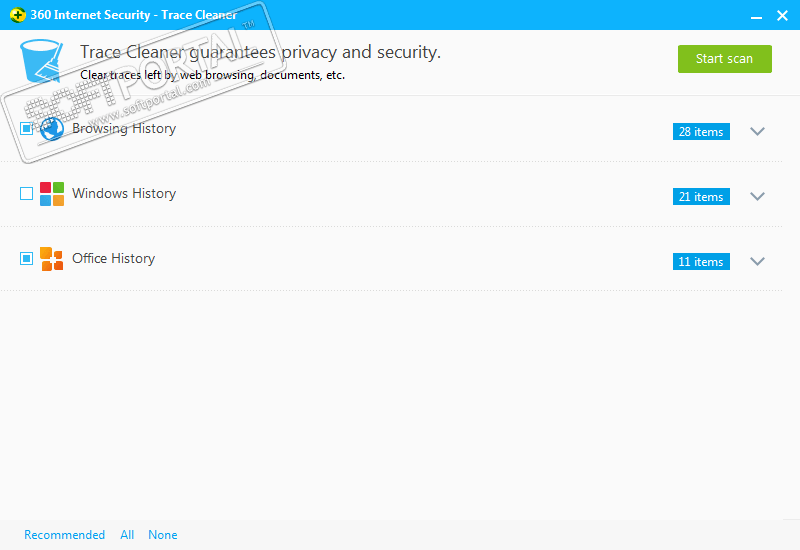Toggle the Browsing History checkbox
This screenshot has width=800, height=550.
tap(27, 129)
